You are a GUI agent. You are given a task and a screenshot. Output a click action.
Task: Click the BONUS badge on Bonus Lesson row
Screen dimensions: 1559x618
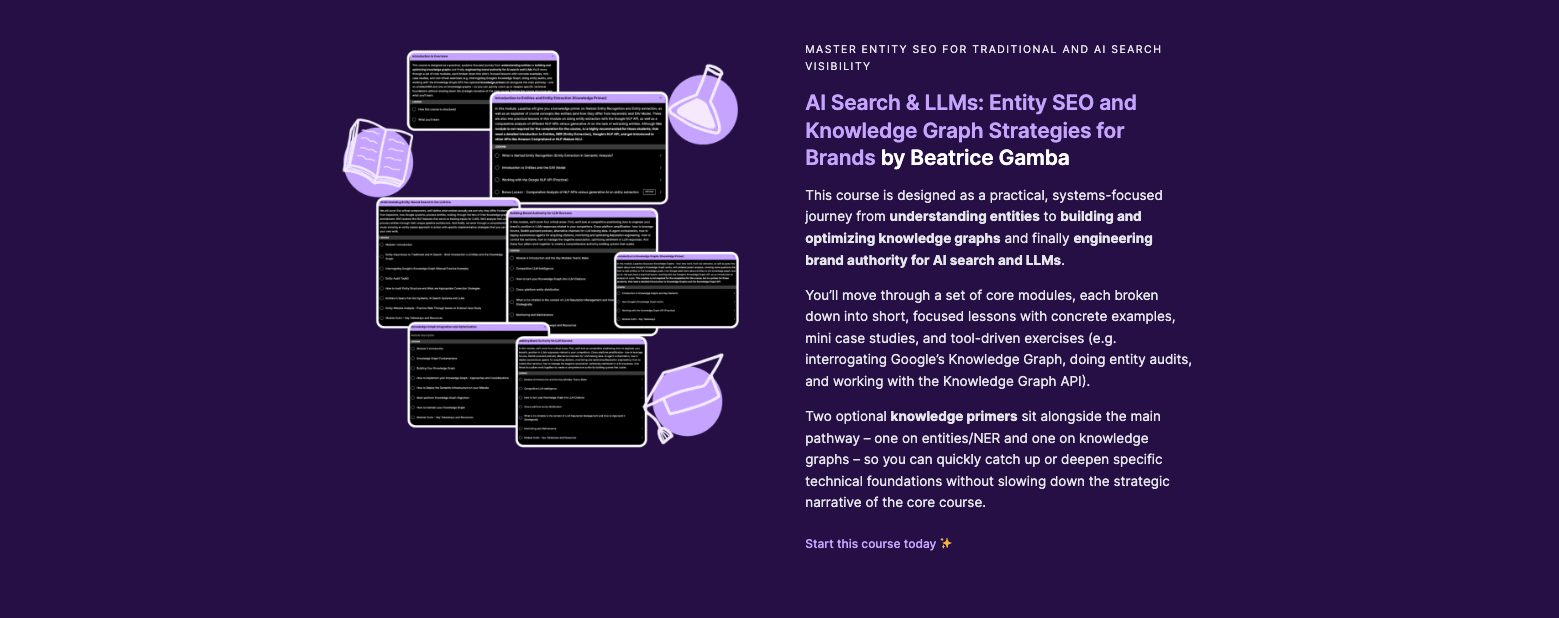[x=649, y=190]
